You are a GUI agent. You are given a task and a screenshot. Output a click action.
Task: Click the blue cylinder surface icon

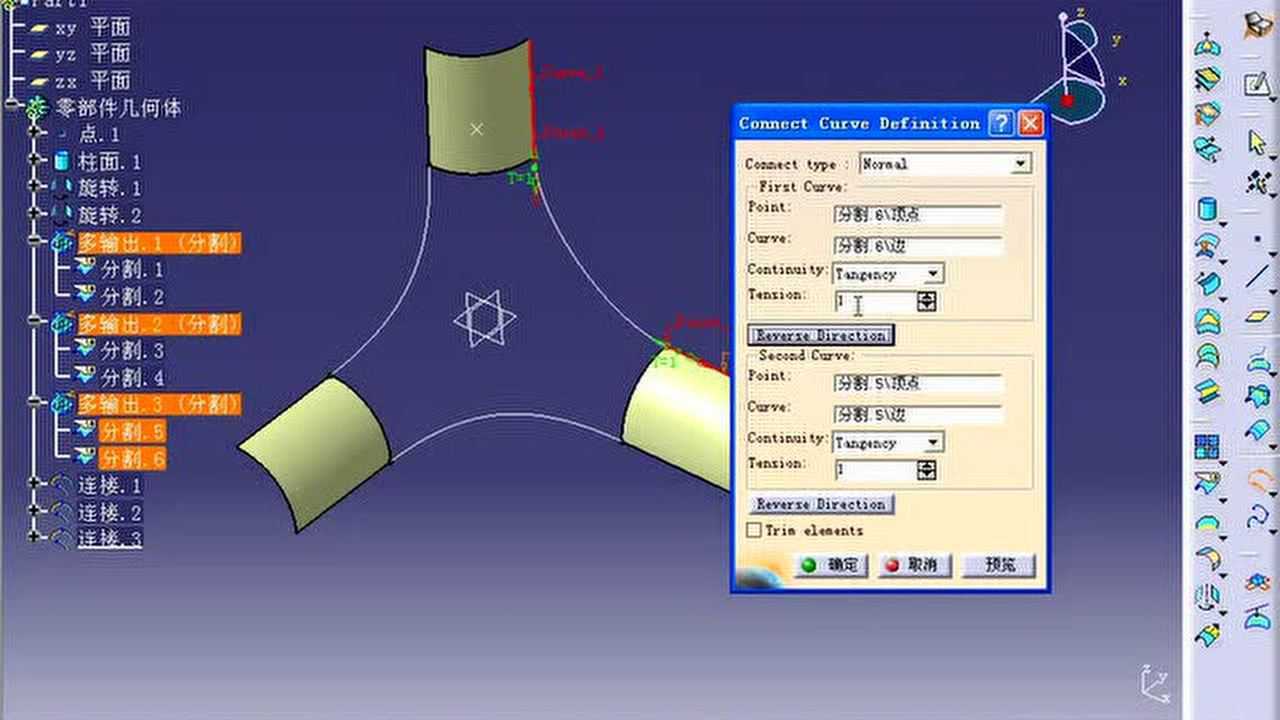click(x=1208, y=210)
